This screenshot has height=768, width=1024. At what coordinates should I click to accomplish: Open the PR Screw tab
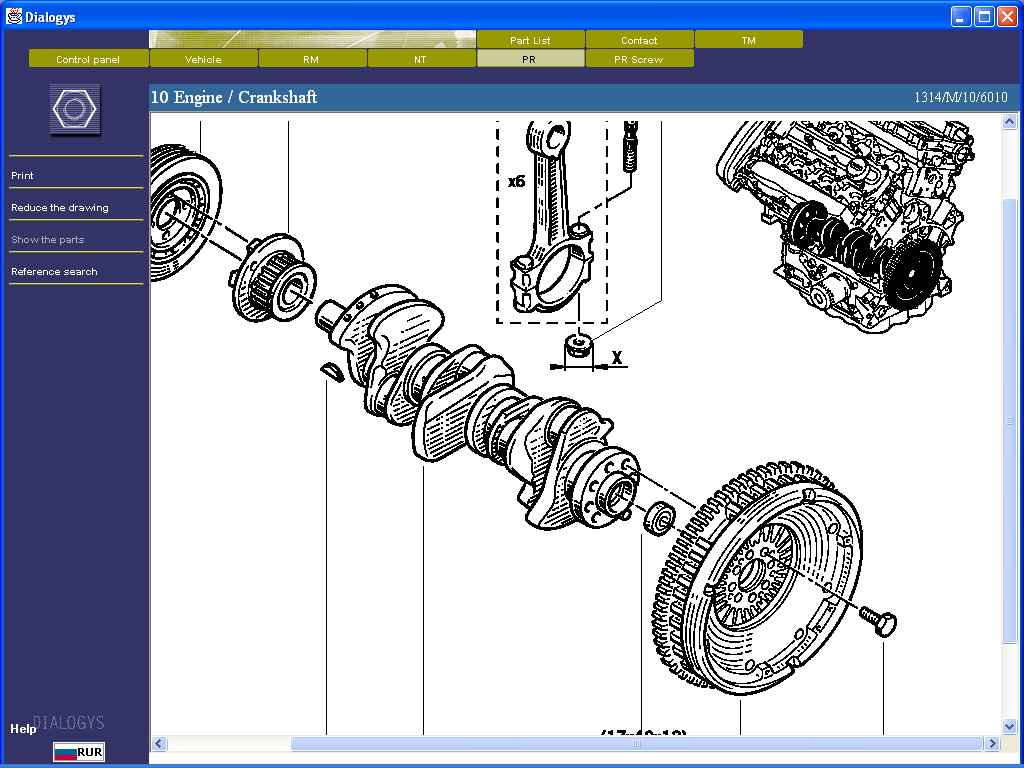click(x=639, y=59)
